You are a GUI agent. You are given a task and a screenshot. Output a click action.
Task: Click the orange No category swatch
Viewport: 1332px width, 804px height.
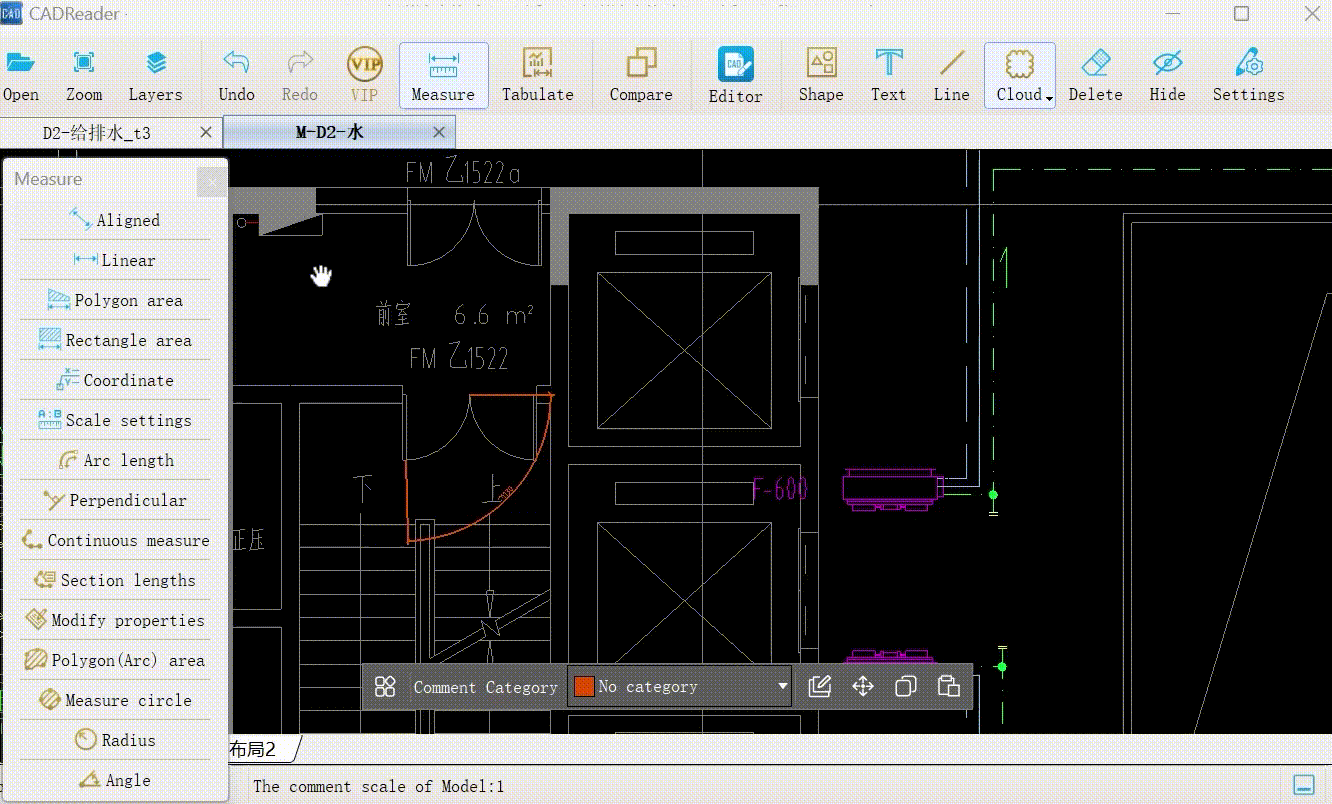click(584, 687)
